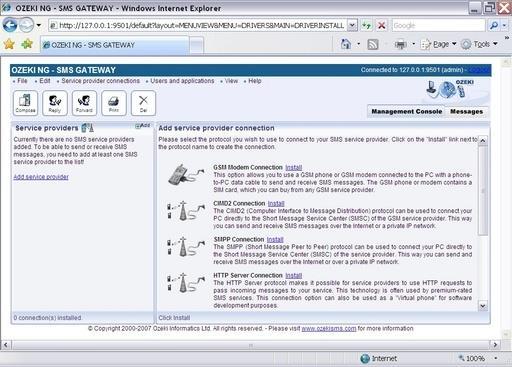Viewport: 512px width, 367px height.
Task: Click the Add service provider link
Action: (x=41, y=177)
